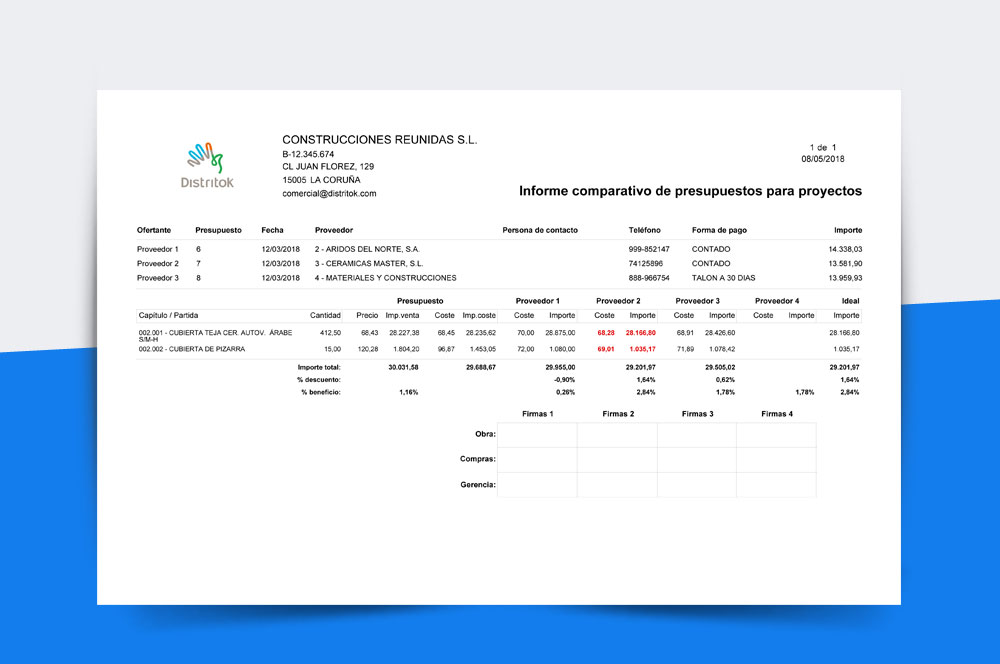Click the red highlighted cost 69,01
1000x664 pixels.
click(605, 349)
